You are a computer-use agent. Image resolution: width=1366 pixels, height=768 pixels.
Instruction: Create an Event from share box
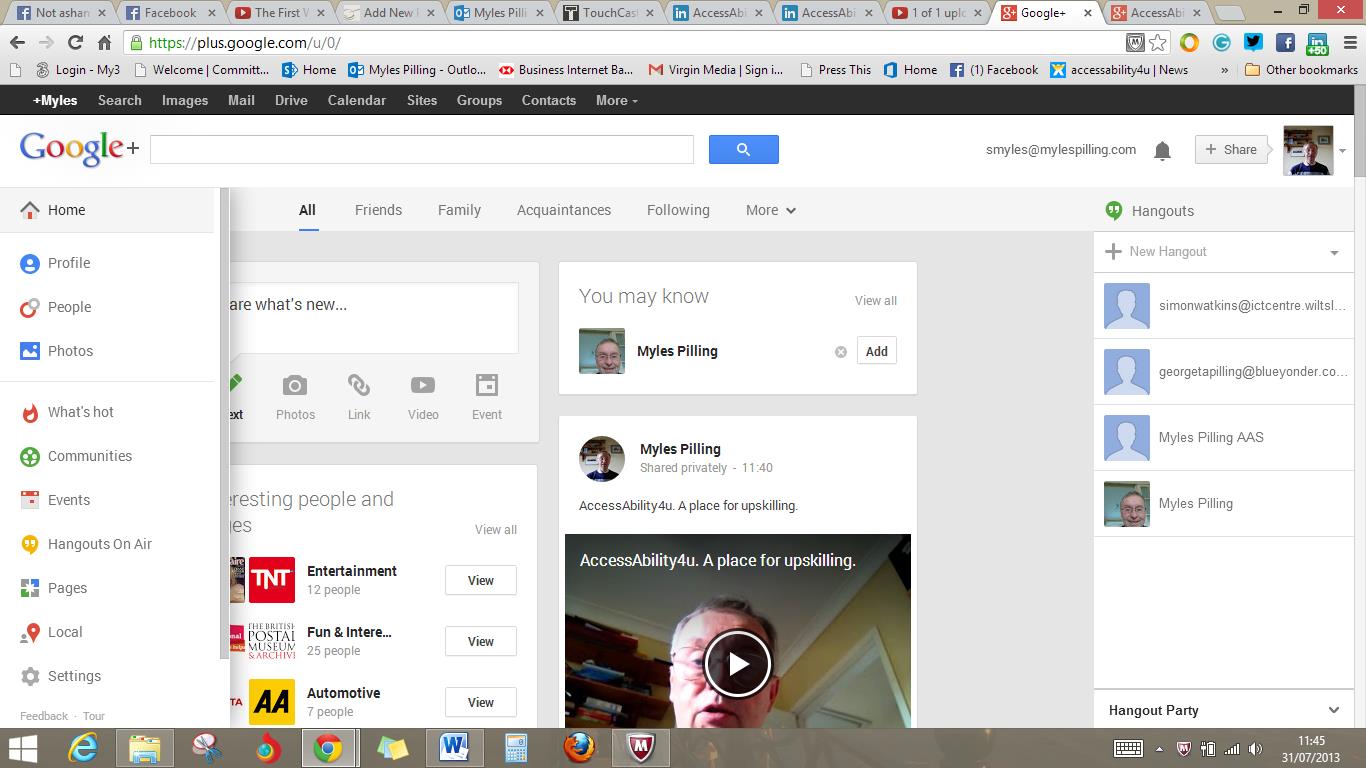pyautogui.click(x=487, y=397)
